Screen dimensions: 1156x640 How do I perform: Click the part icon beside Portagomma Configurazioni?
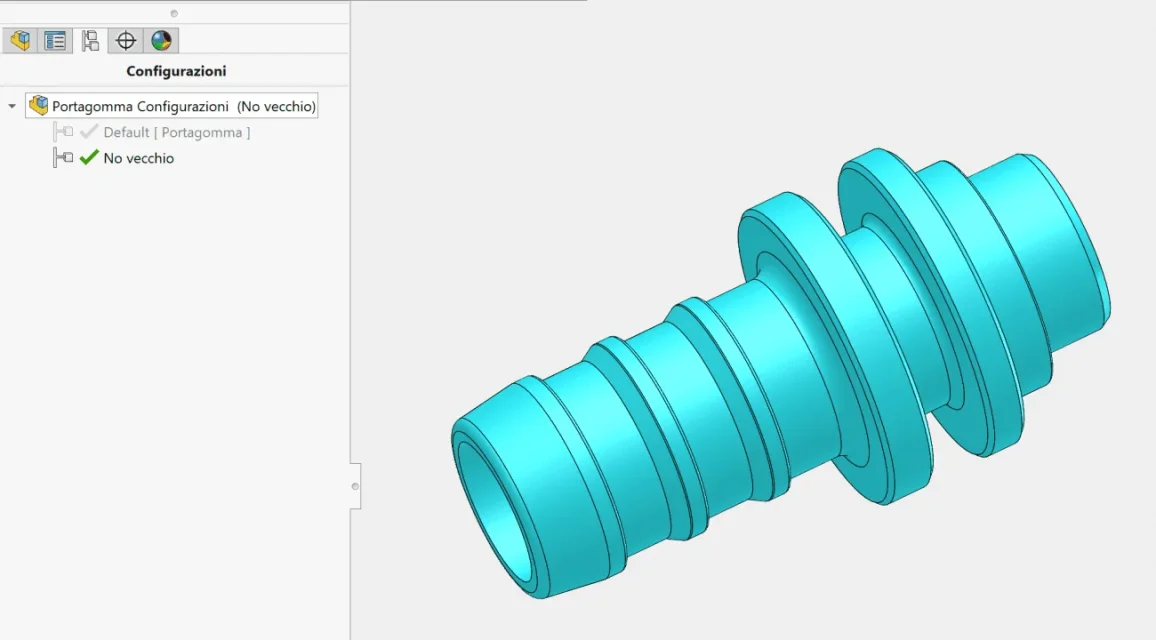38,105
